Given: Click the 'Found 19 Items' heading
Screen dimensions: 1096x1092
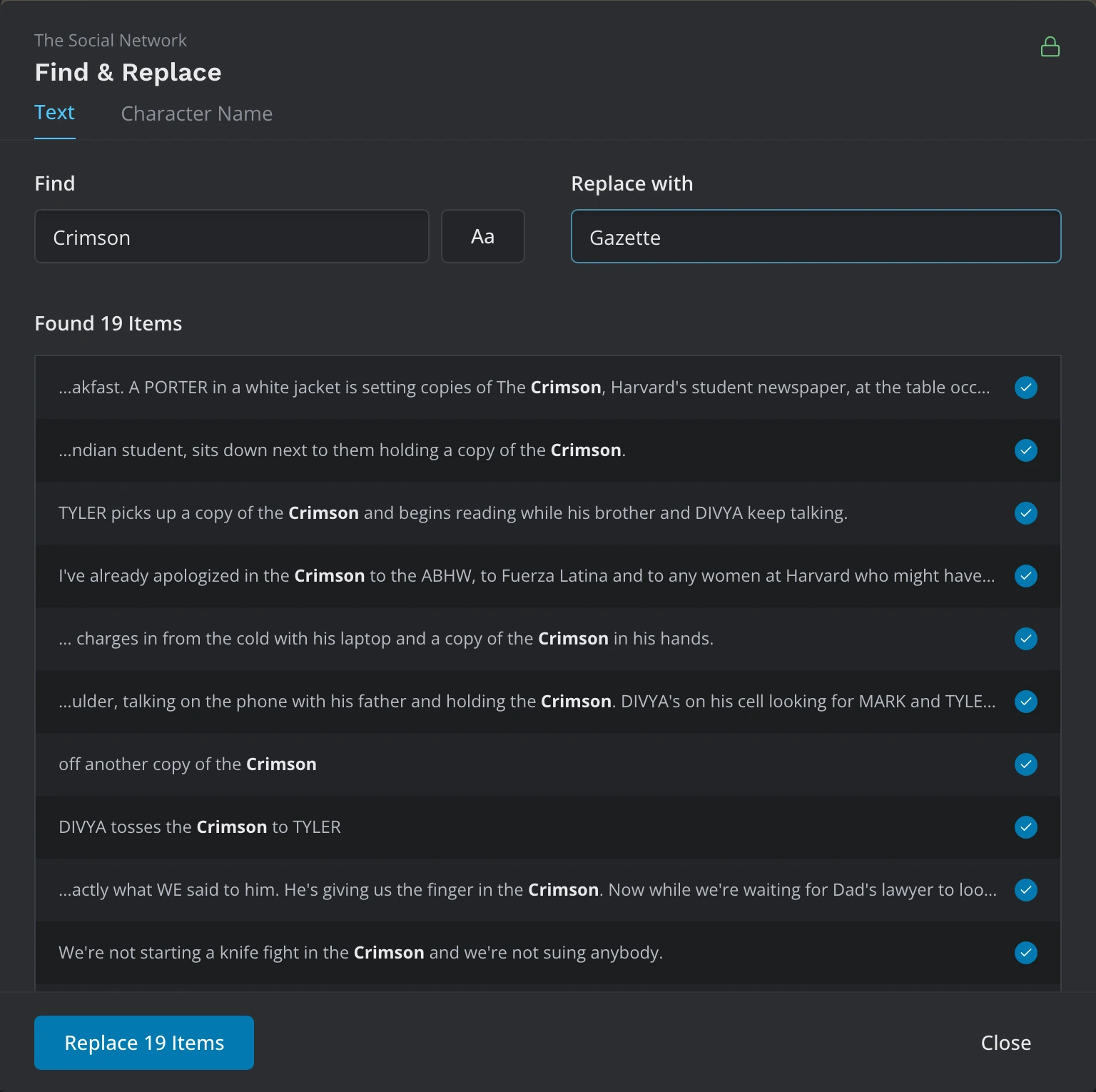Looking at the screenshot, I should (x=108, y=323).
